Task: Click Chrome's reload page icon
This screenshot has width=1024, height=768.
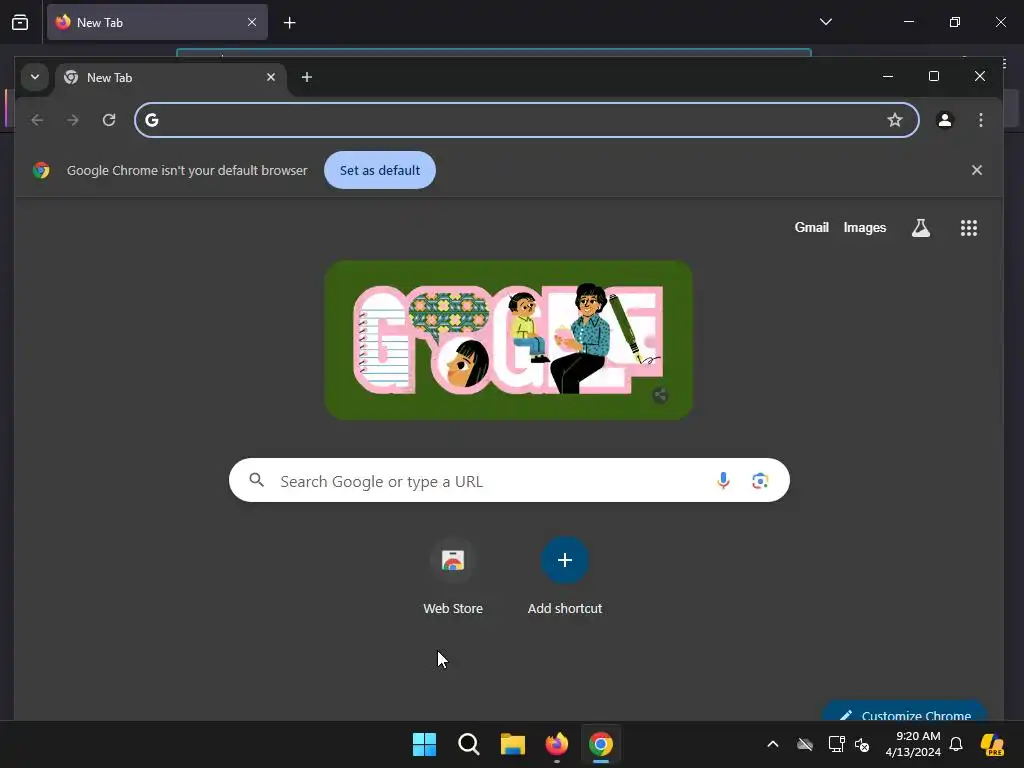Action: 109,120
